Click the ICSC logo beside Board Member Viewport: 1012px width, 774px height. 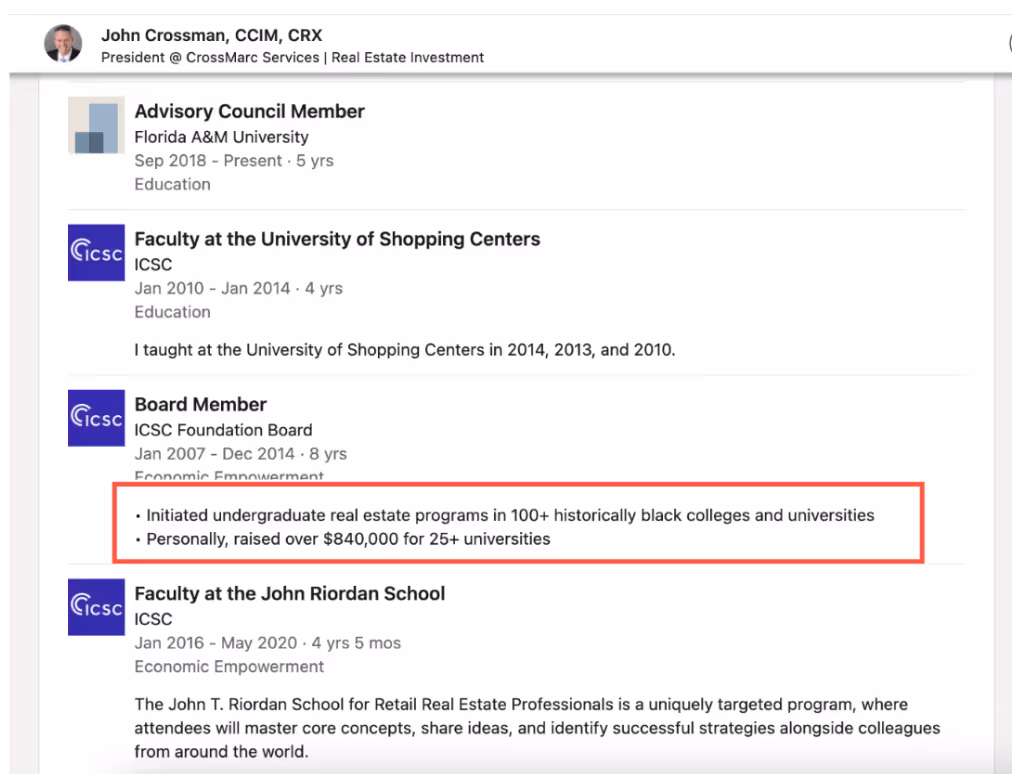click(x=96, y=418)
